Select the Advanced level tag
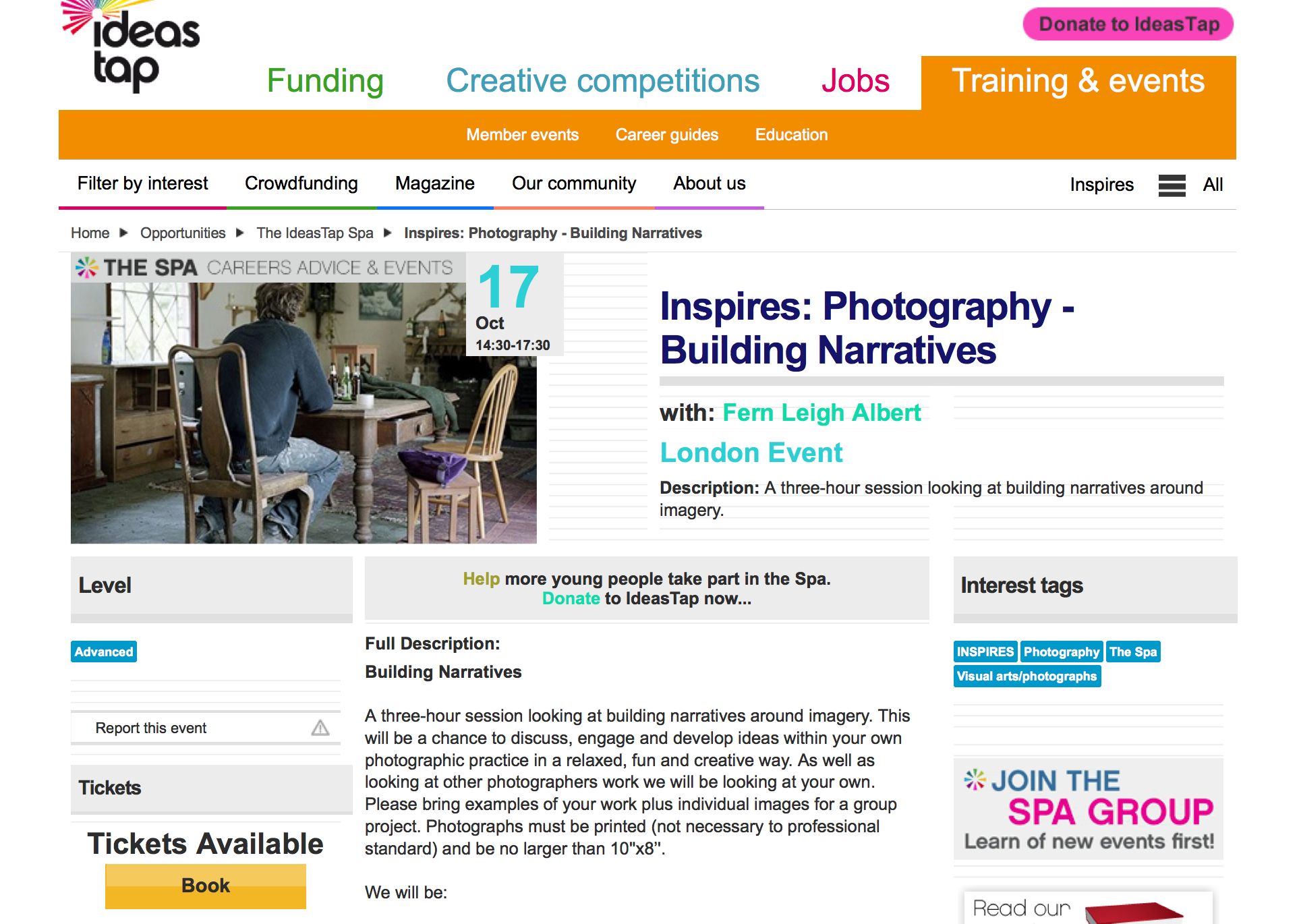 [x=104, y=652]
